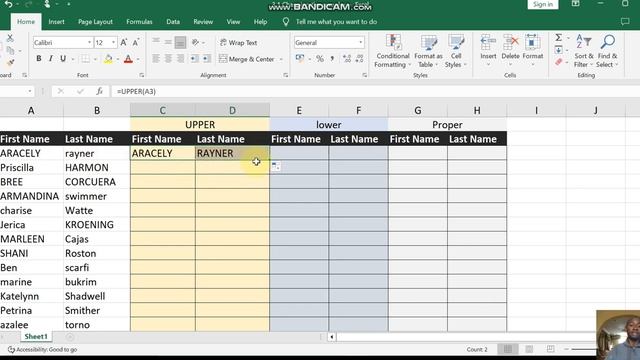640x360 pixels.
Task: Click the Auto Fill Options icon
Action: point(276,166)
